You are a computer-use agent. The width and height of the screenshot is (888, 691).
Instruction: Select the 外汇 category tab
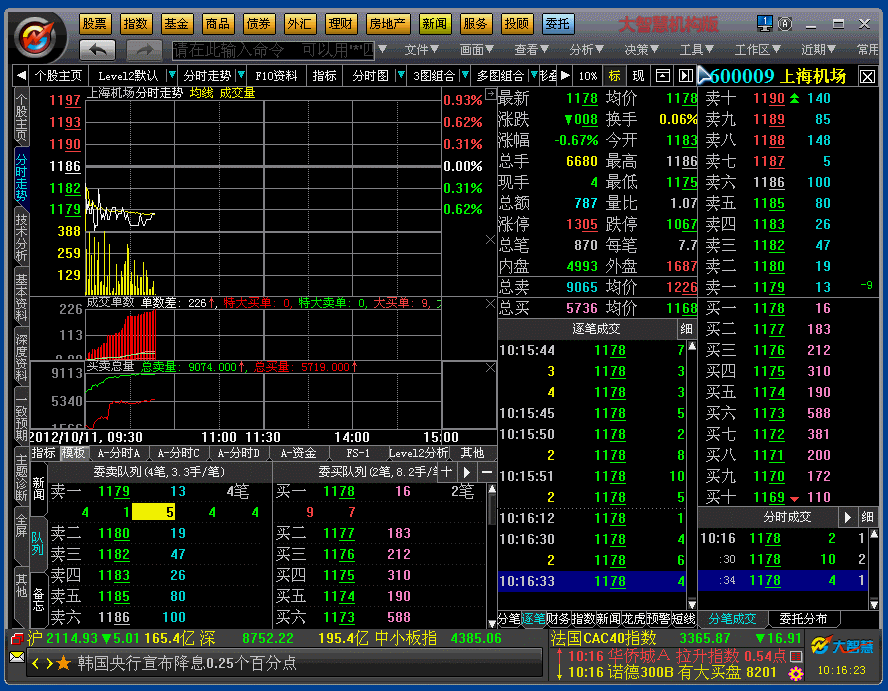299,24
